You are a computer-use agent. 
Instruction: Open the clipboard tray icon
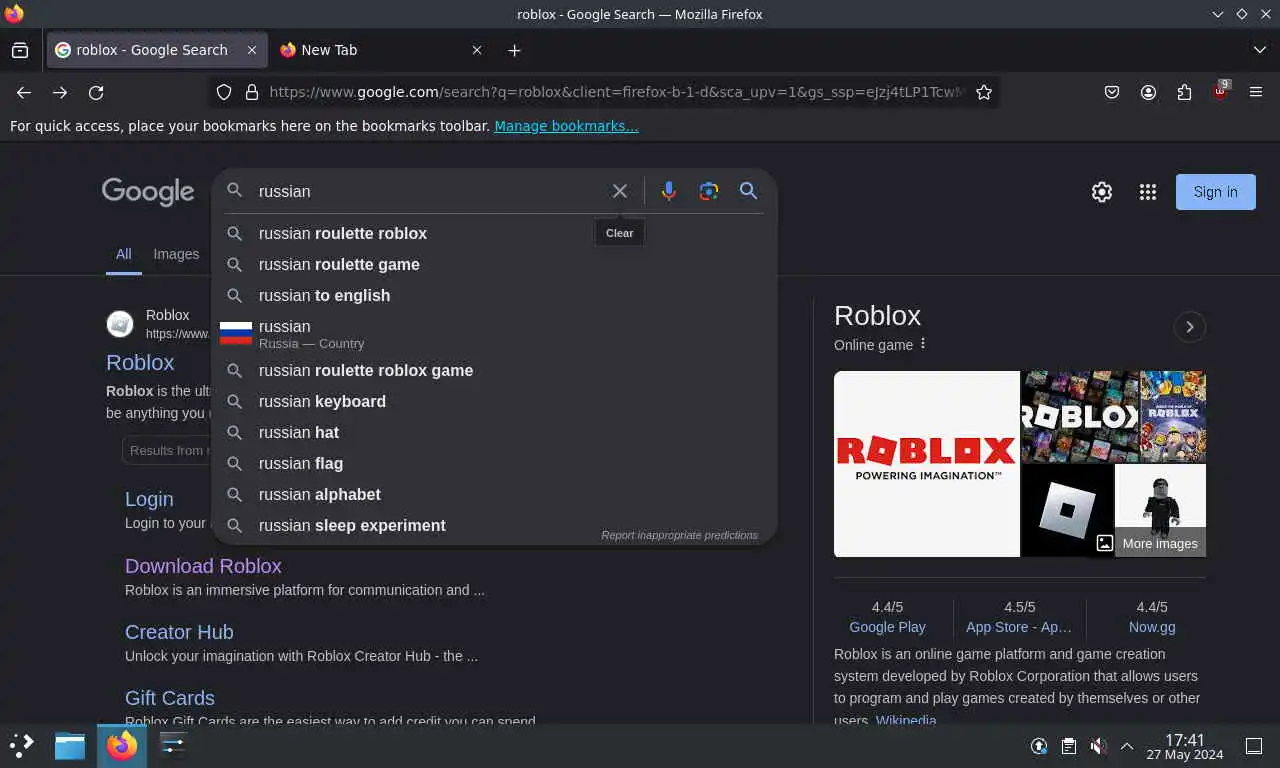tap(1068, 746)
